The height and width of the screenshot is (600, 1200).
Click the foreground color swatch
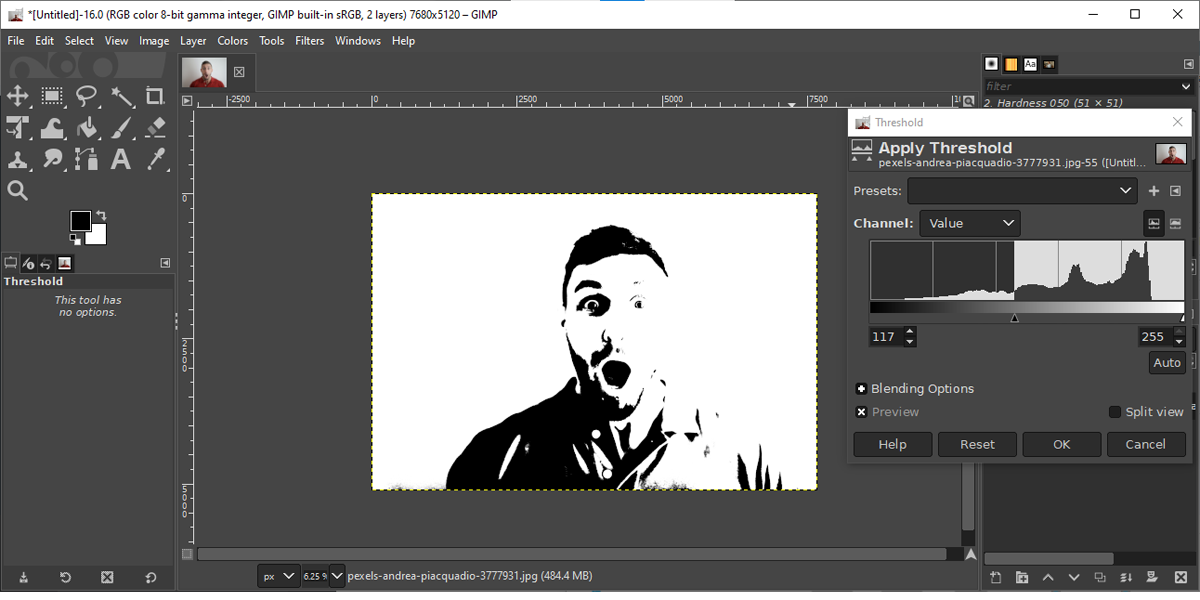[82, 221]
